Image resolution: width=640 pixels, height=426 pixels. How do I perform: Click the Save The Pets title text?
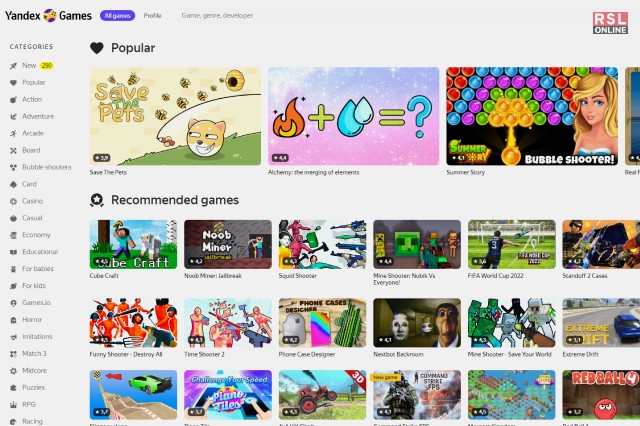(108, 173)
